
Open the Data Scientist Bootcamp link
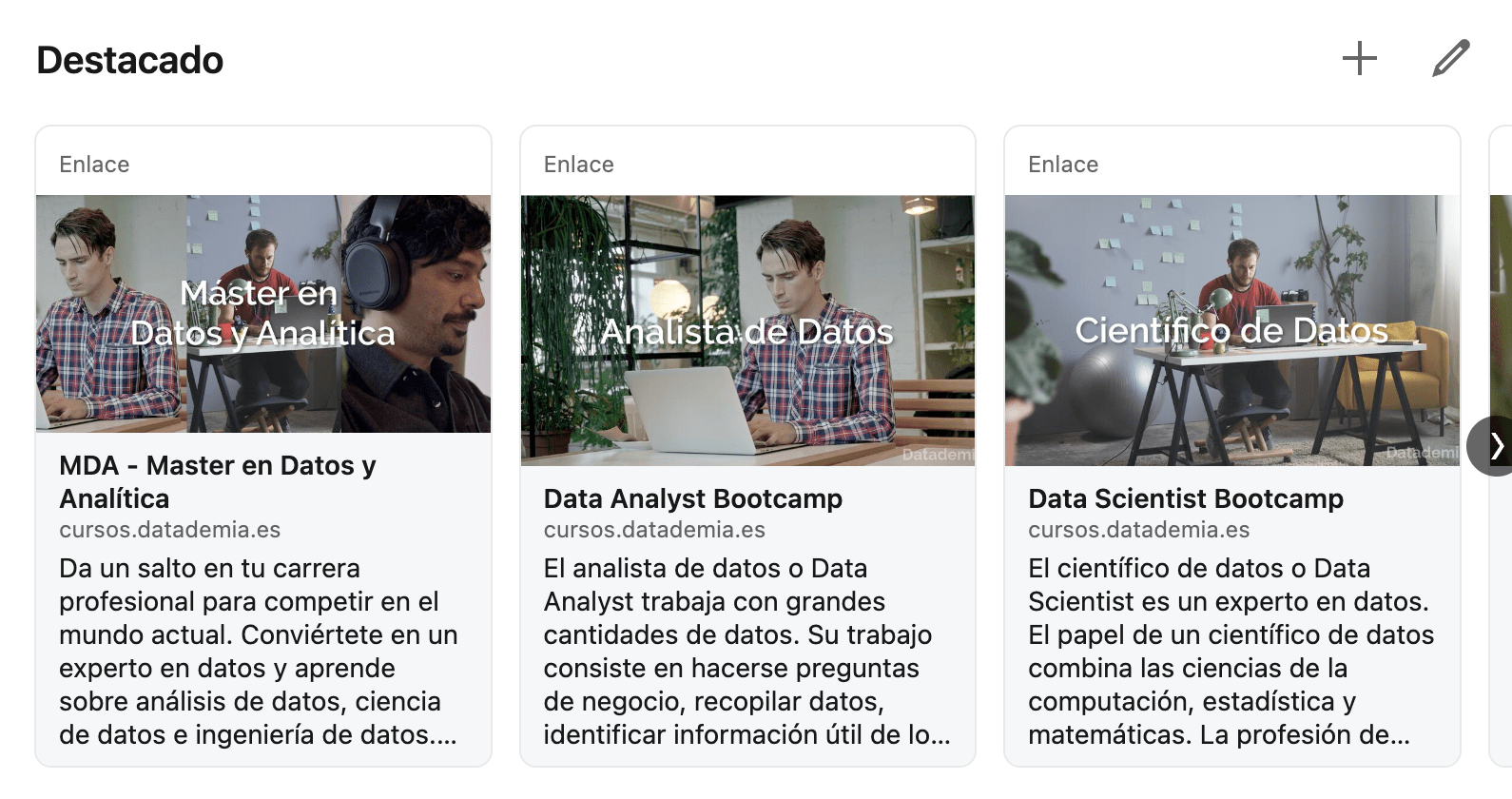[1186, 498]
